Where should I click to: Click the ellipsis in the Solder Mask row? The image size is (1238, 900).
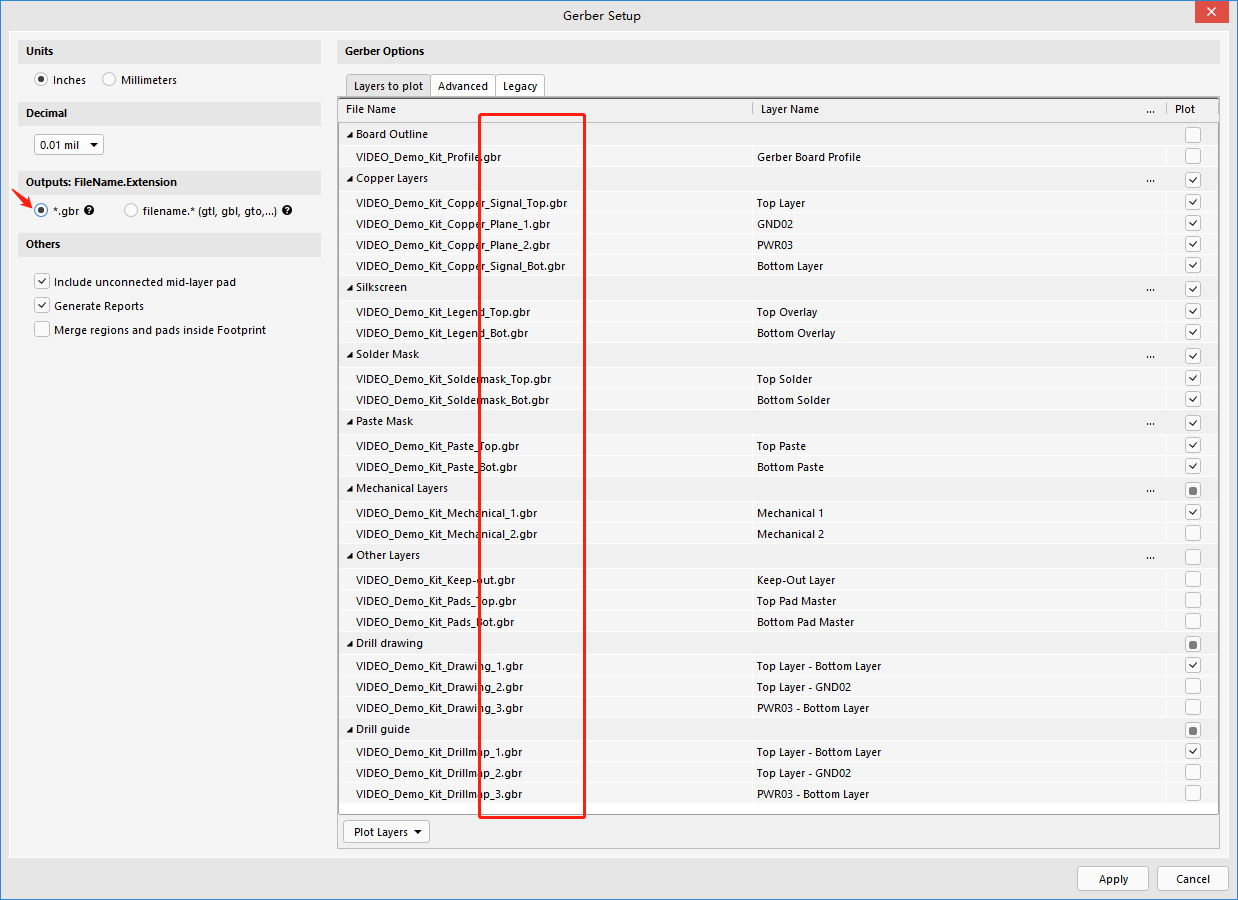tap(1150, 356)
